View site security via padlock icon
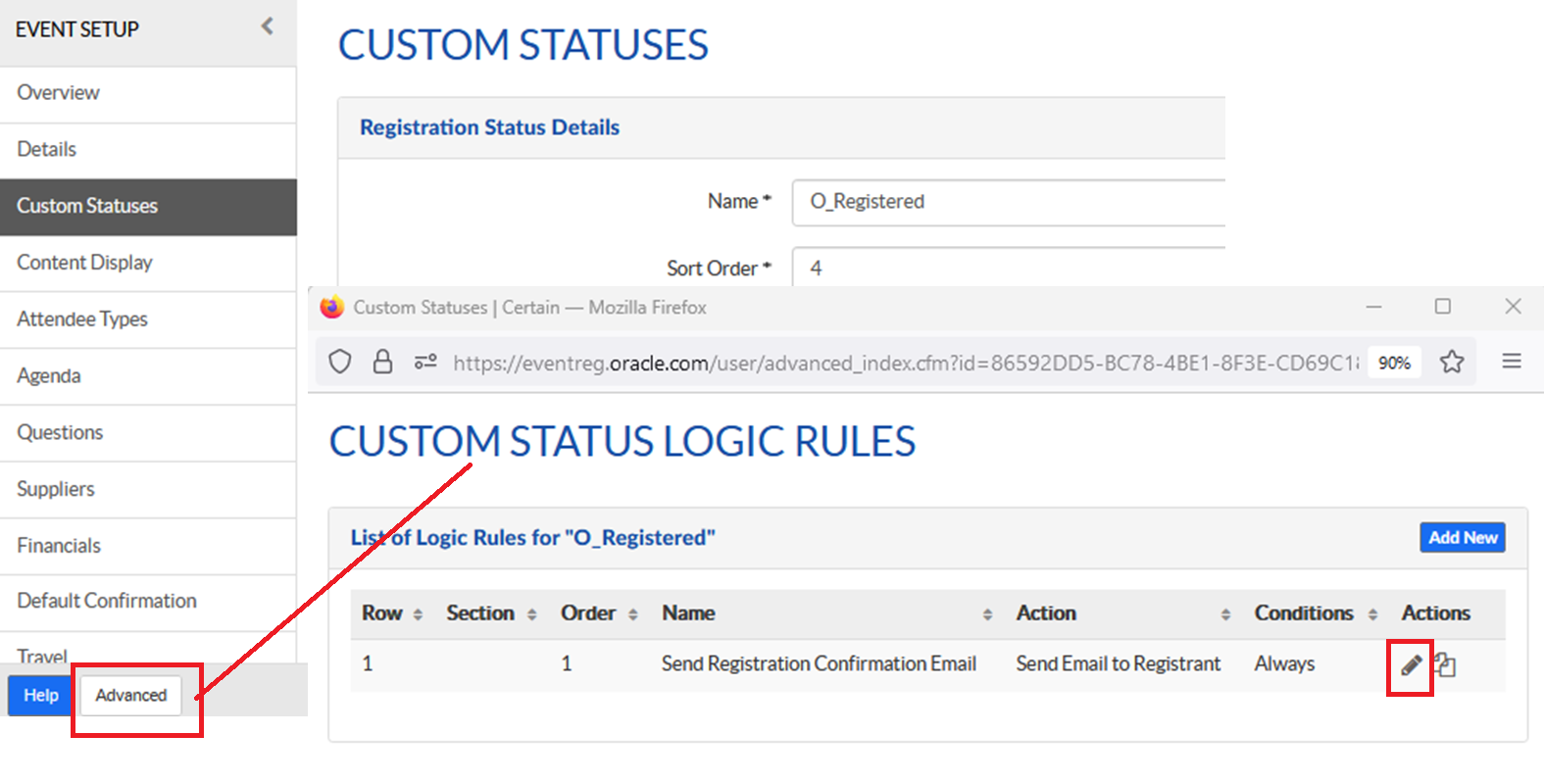The width and height of the screenshot is (1544, 784). tap(383, 363)
